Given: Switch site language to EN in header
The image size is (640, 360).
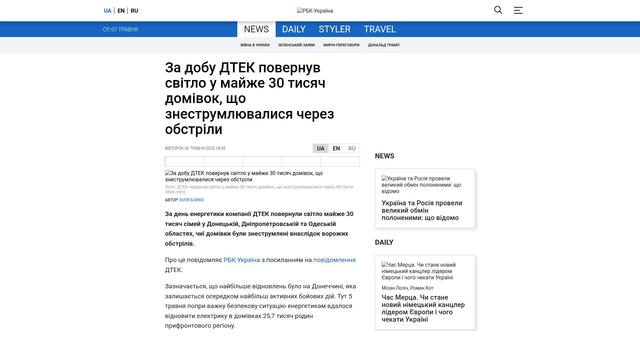Looking at the screenshot, I should 121,11.
